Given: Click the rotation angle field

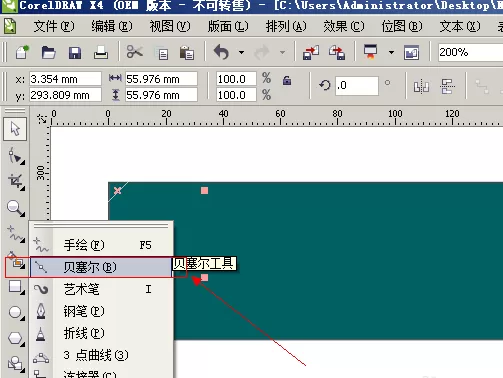Looking at the screenshot, I should (357, 86).
